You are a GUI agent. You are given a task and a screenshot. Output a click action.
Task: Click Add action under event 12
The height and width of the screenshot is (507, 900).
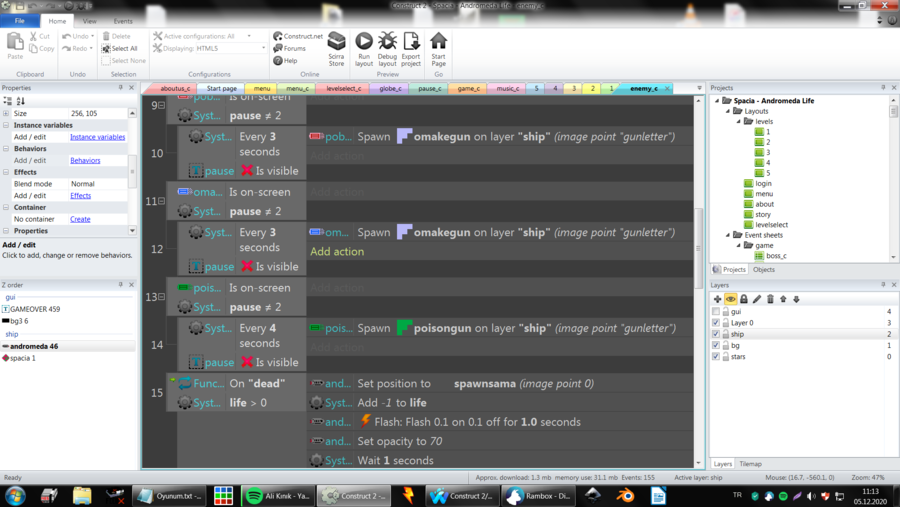click(x=337, y=251)
